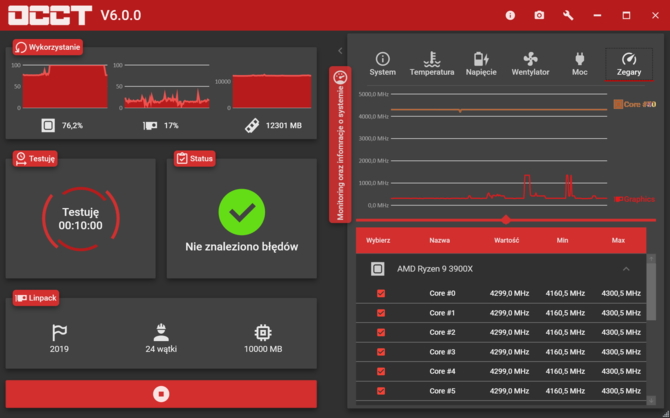Uncheck the Core #2 checkbox
Screen dimensions: 670x418
pyautogui.click(x=381, y=332)
